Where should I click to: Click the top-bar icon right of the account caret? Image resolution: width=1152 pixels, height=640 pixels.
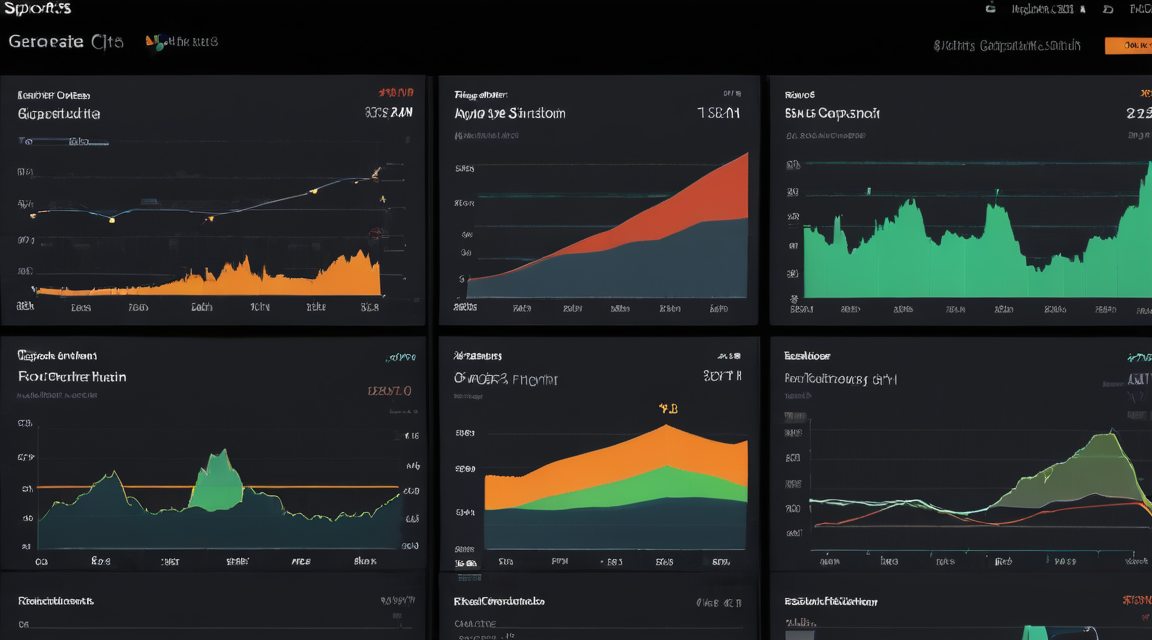[1108, 10]
